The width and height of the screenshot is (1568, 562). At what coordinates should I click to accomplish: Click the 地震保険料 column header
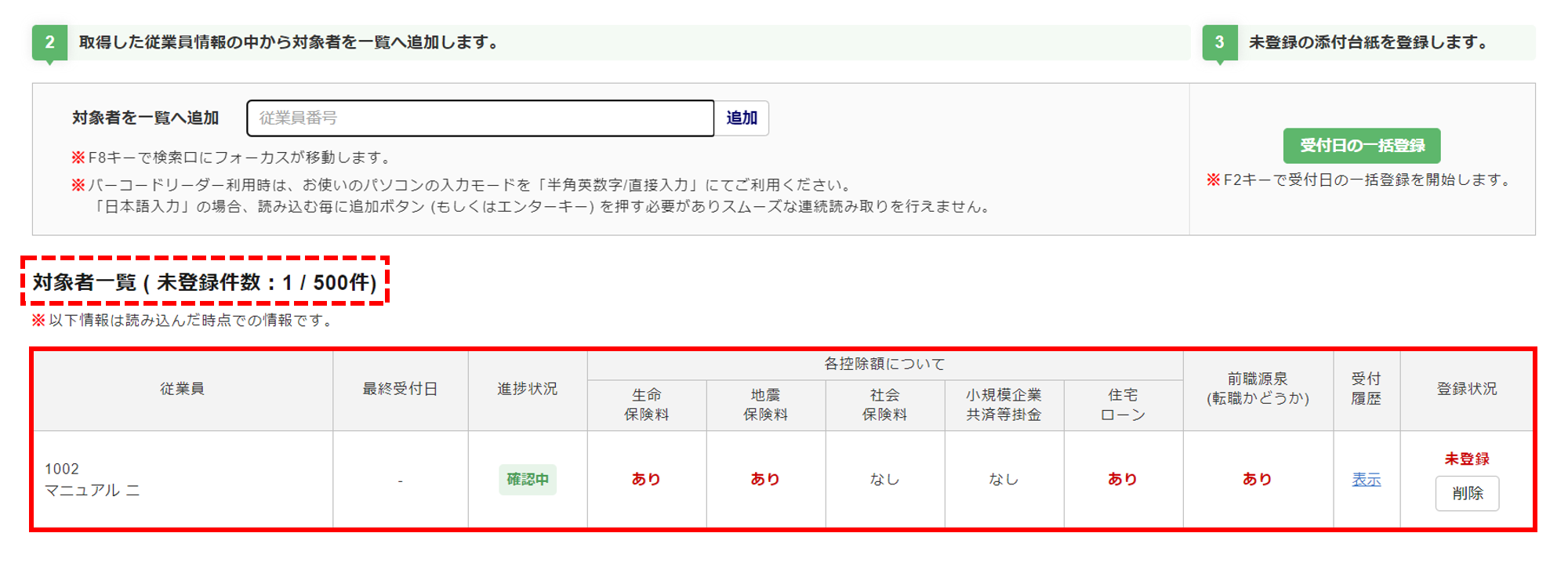click(x=765, y=405)
